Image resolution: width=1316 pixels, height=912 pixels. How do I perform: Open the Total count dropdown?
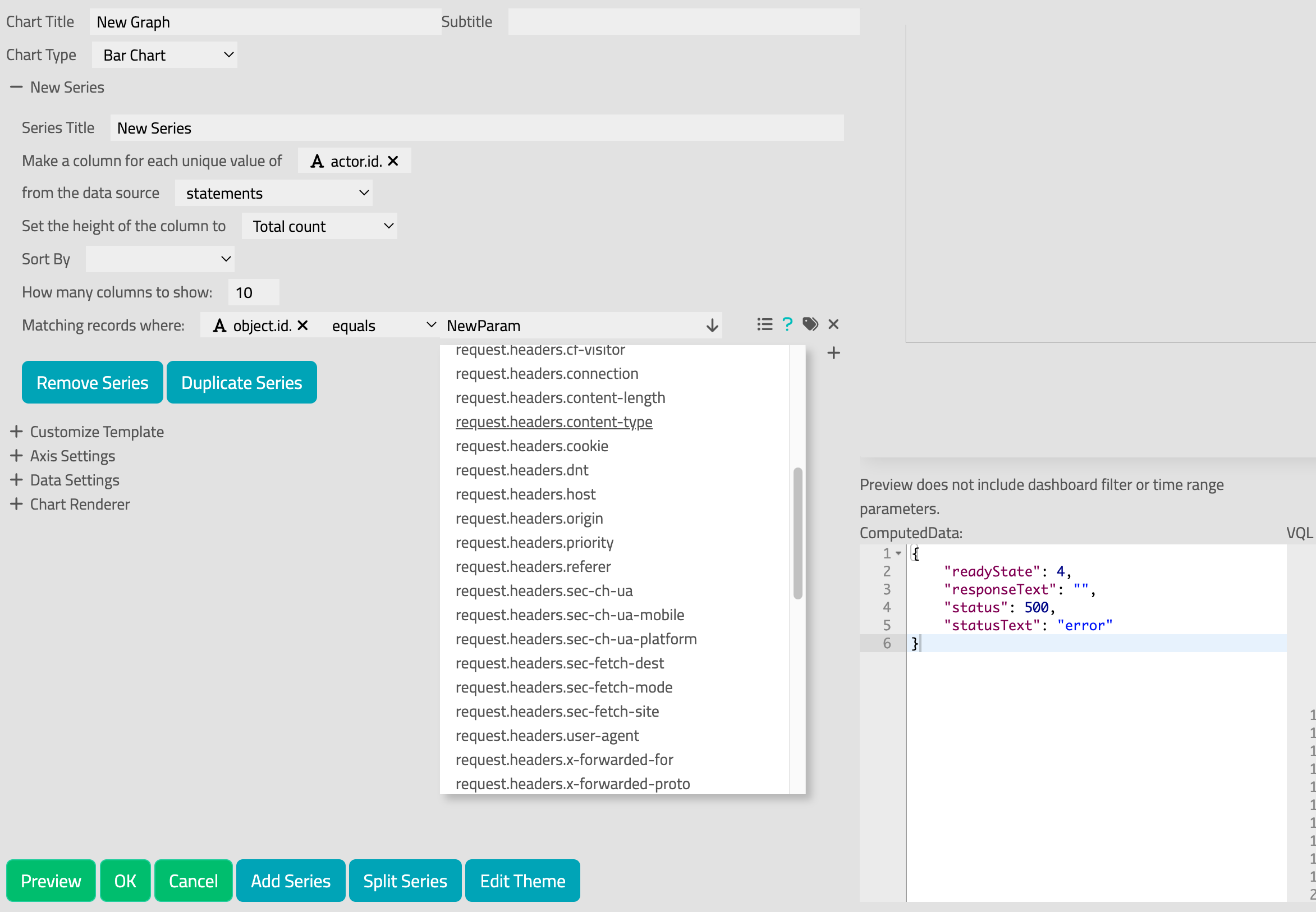[319, 227]
